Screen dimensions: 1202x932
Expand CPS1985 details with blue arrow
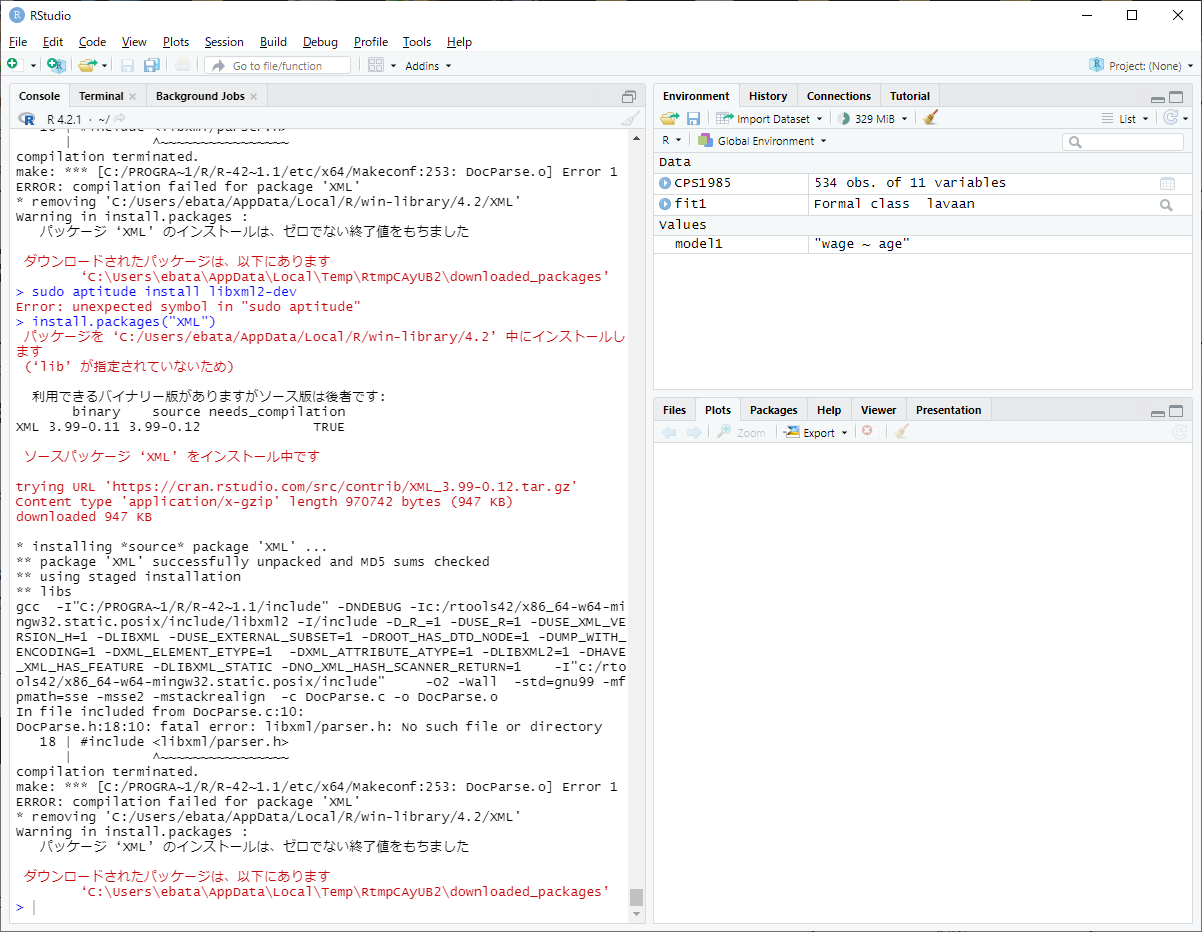(x=665, y=183)
